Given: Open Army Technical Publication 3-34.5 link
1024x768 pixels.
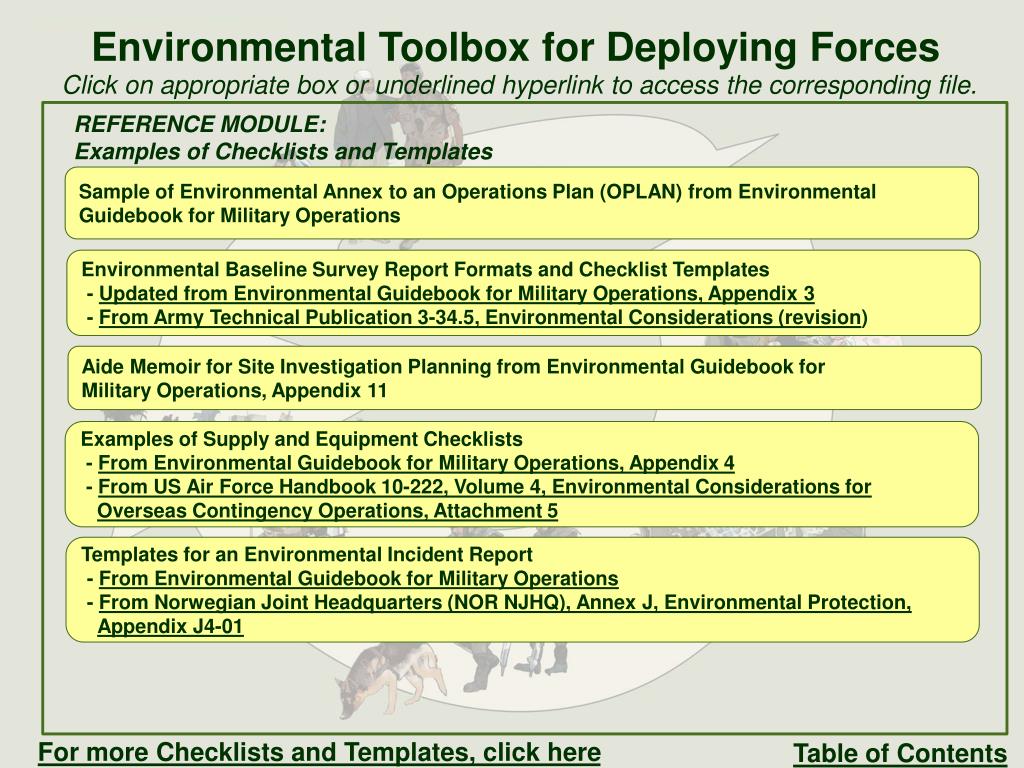Looking at the screenshot, I should 483,317.
